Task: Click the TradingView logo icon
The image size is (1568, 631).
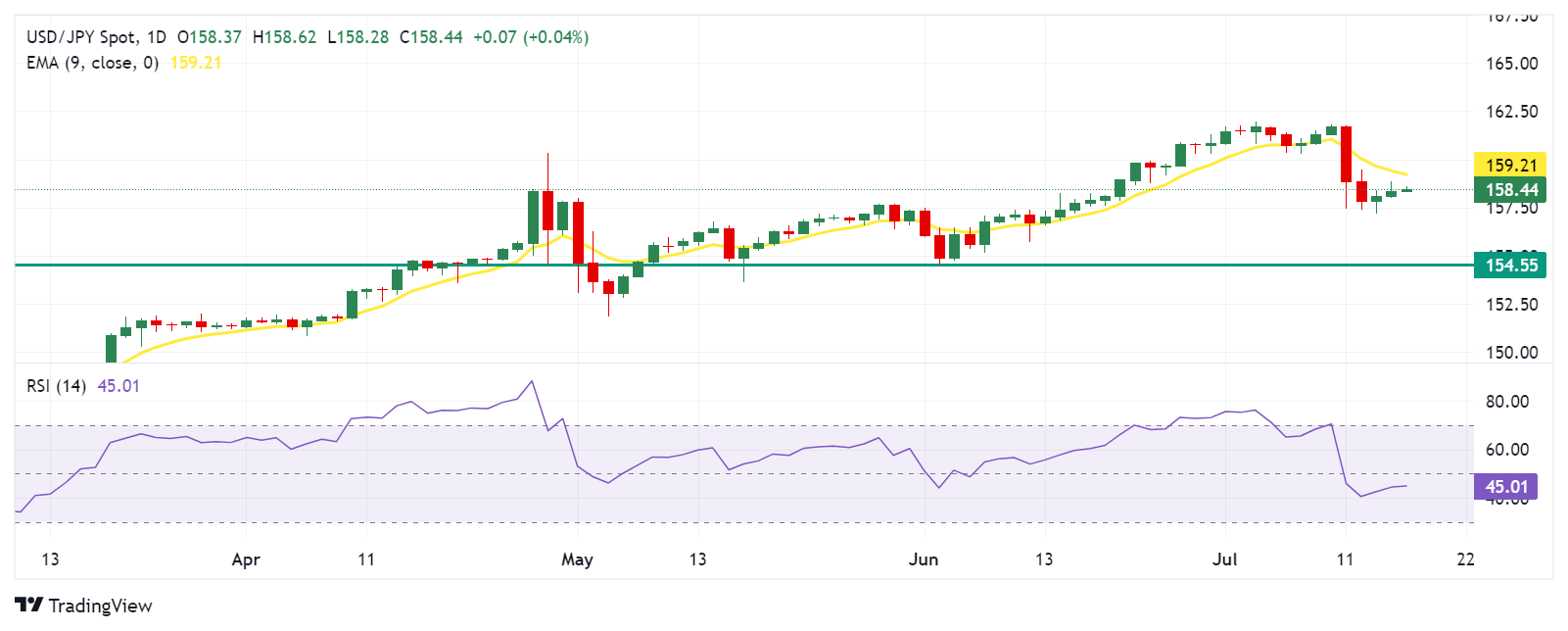Action: pyautogui.click(x=29, y=605)
